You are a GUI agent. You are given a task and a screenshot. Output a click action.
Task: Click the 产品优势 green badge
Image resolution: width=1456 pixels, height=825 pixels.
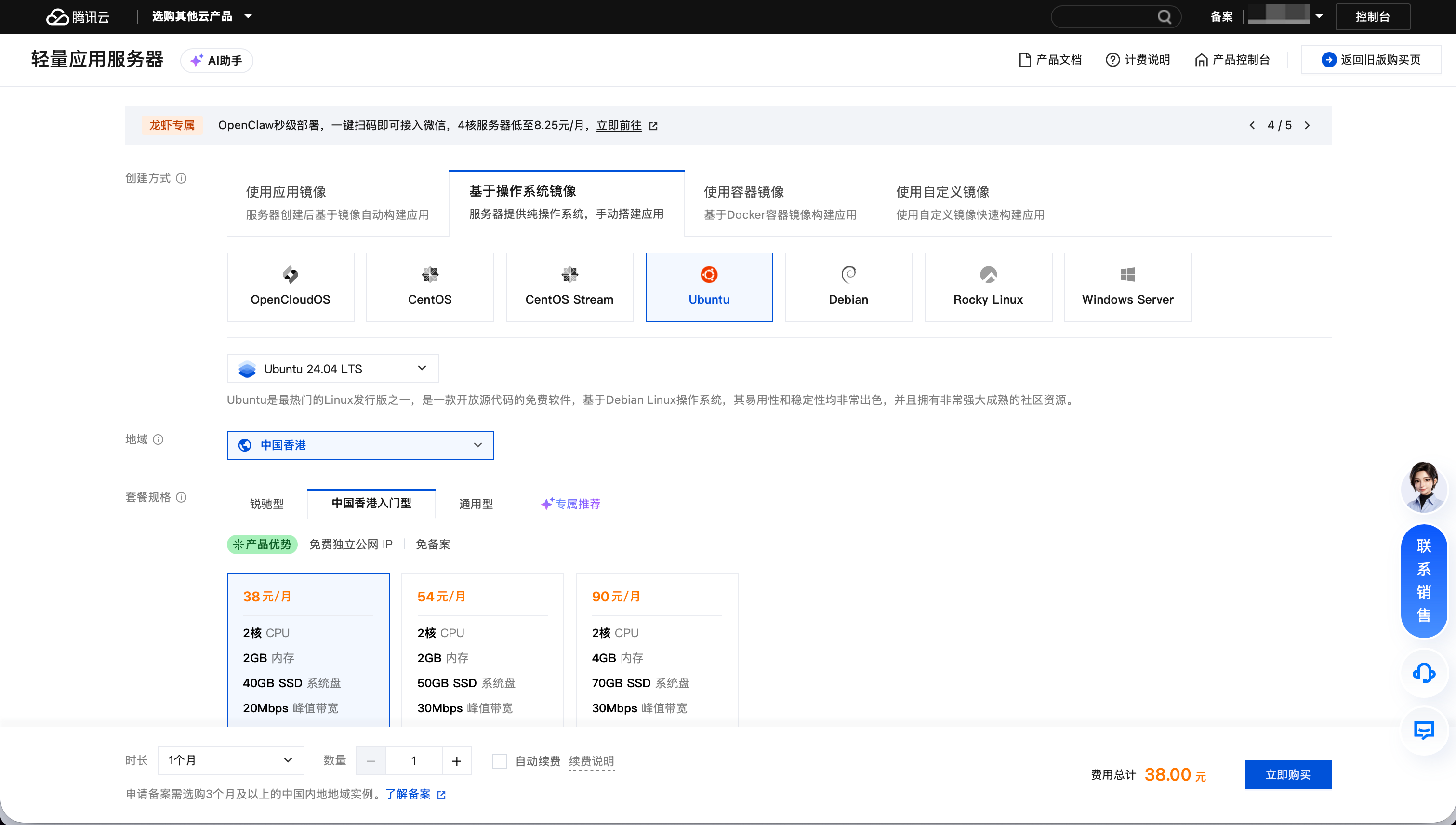click(262, 545)
